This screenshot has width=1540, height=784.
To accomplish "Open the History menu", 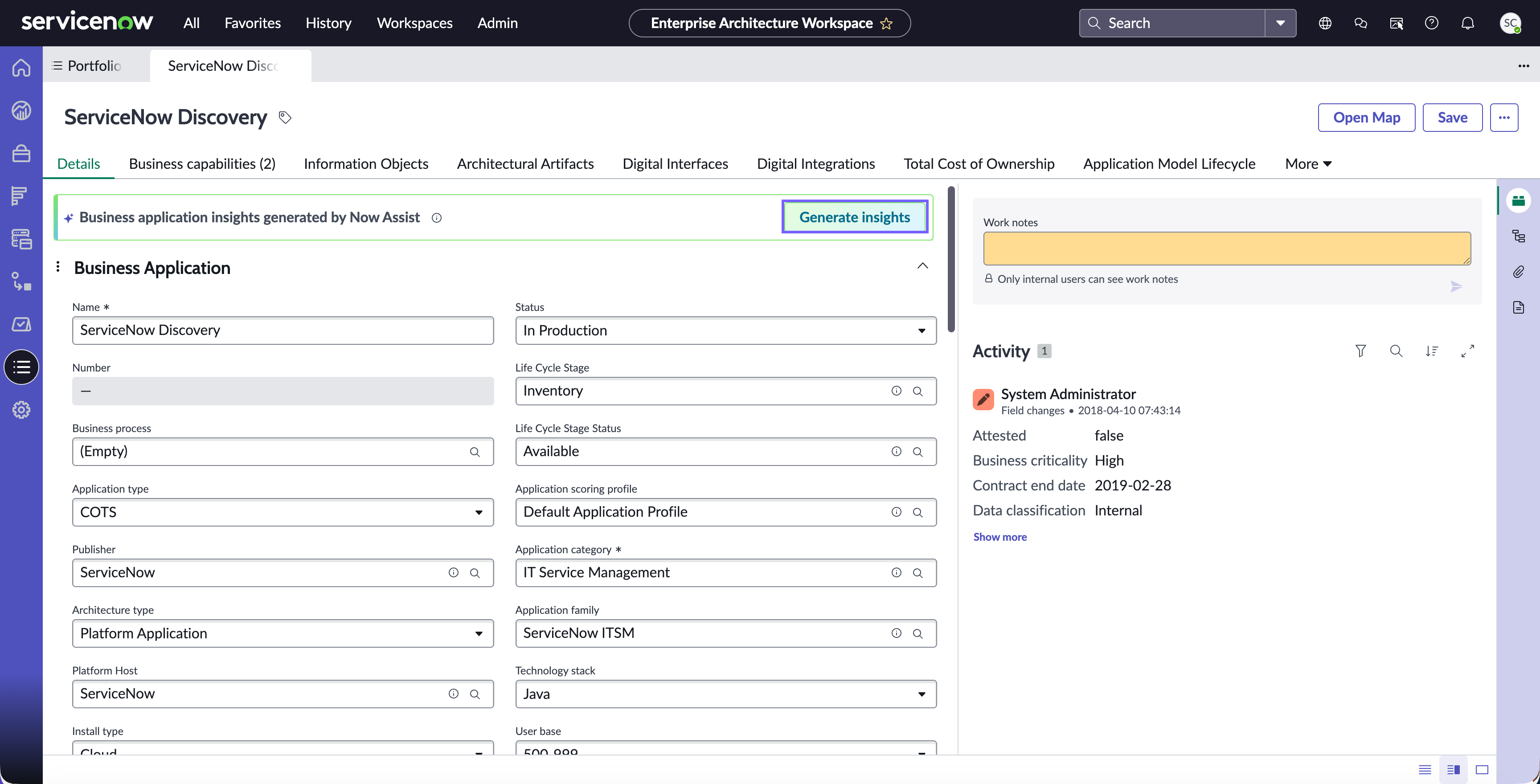I will pyautogui.click(x=328, y=23).
